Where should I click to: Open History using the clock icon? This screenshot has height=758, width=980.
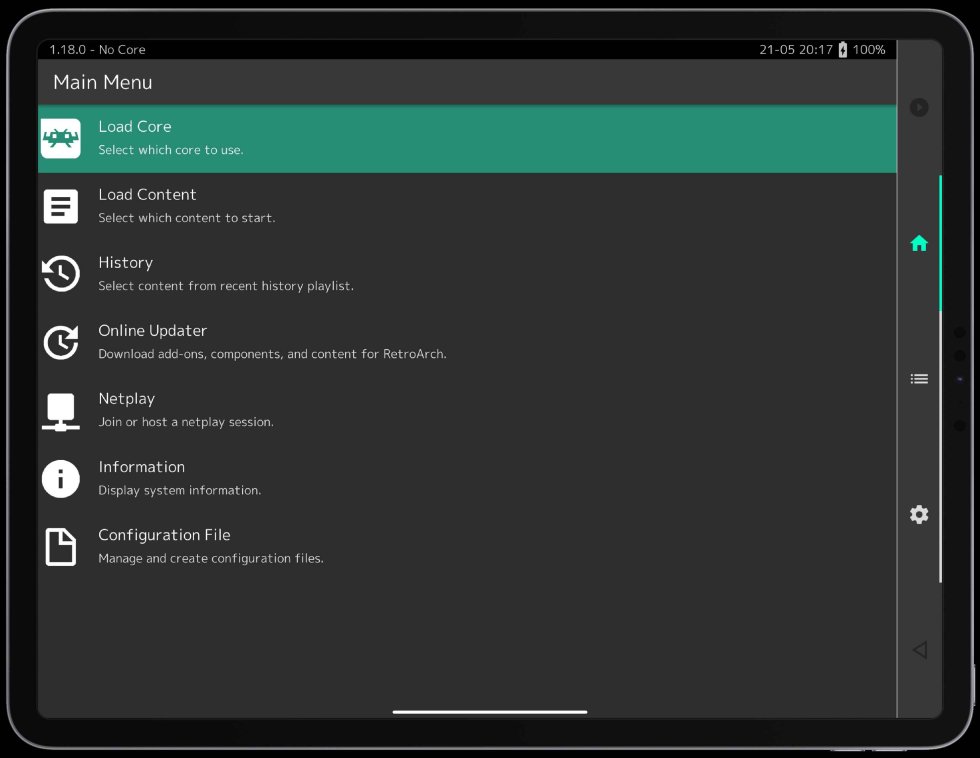click(60, 274)
